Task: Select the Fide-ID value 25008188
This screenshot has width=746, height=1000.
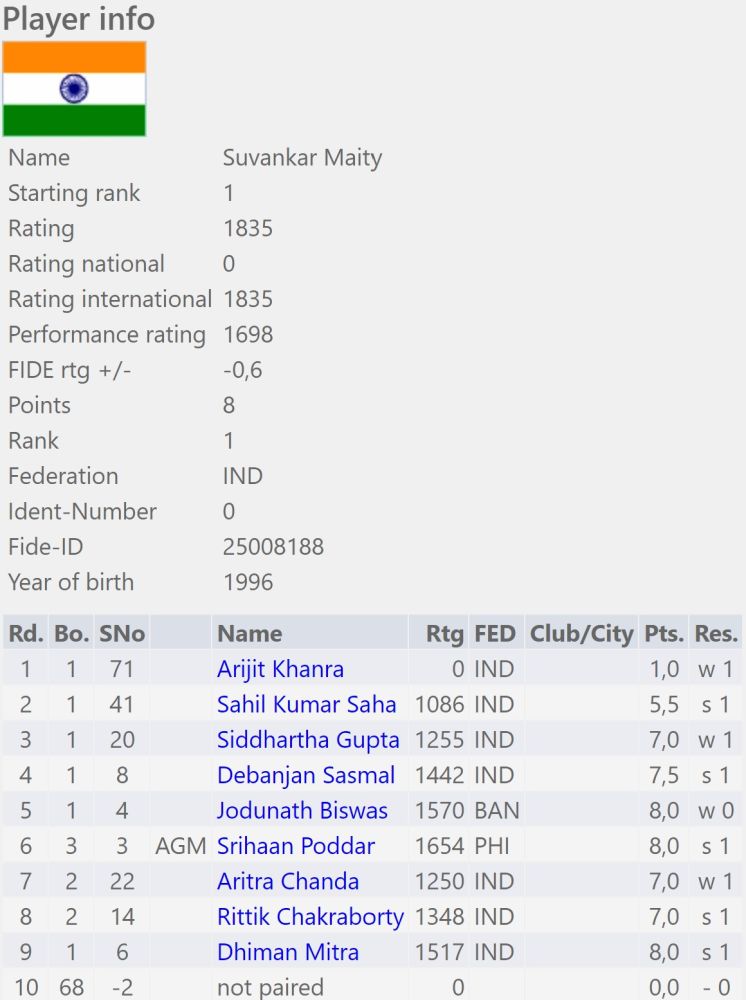Action: 274,547
